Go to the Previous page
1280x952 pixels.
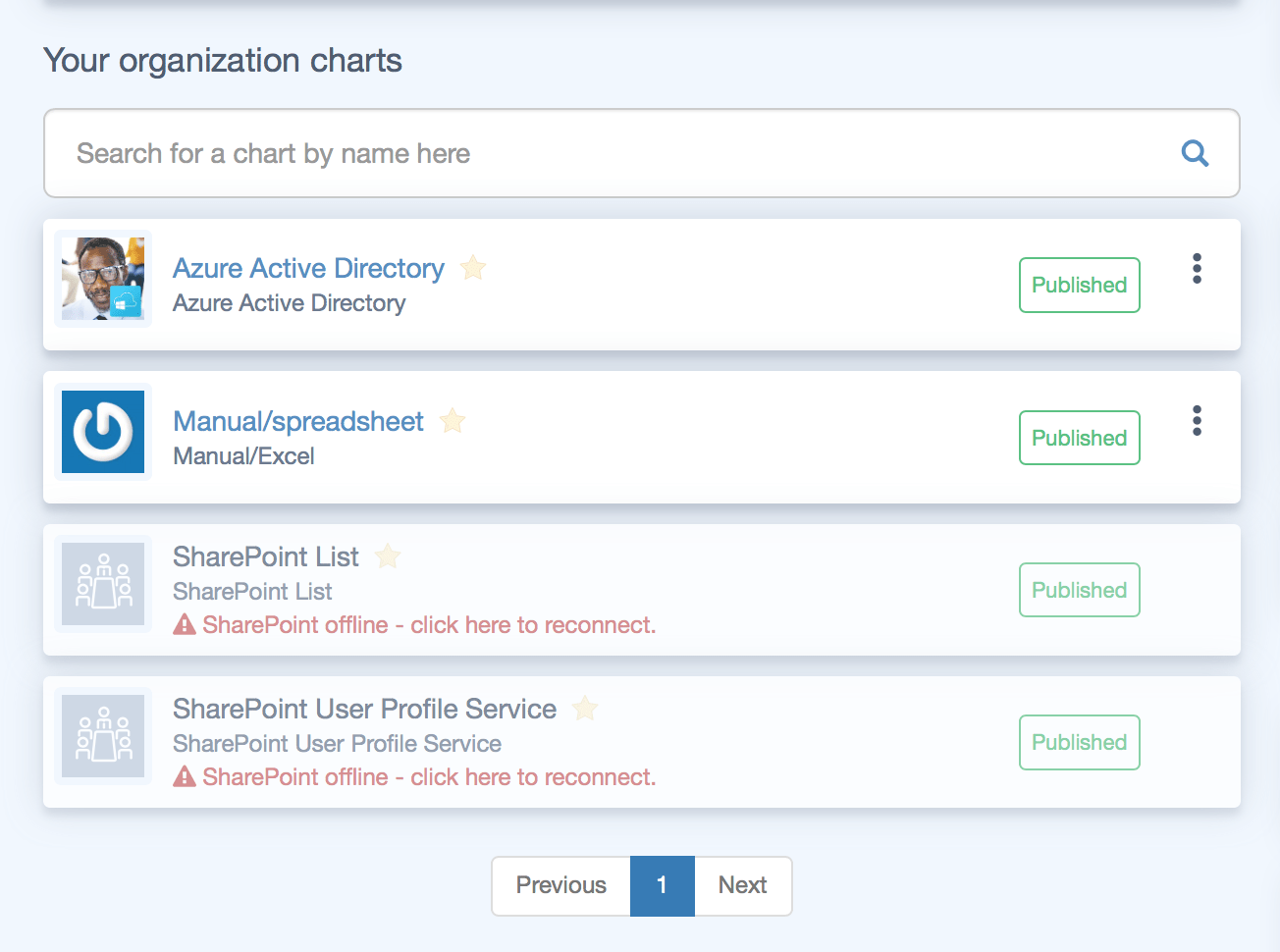[x=560, y=885]
